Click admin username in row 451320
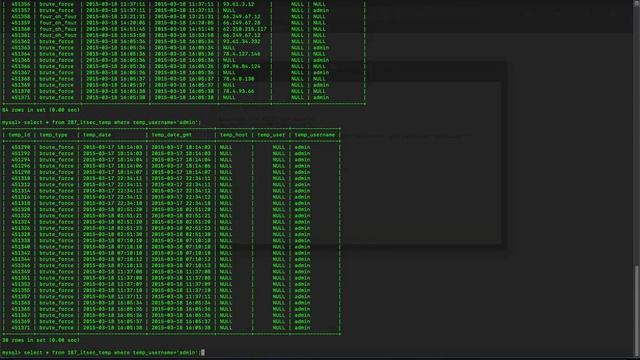Image resolution: width=640 pixels, height=360 pixels. click(x=302, y=209)
